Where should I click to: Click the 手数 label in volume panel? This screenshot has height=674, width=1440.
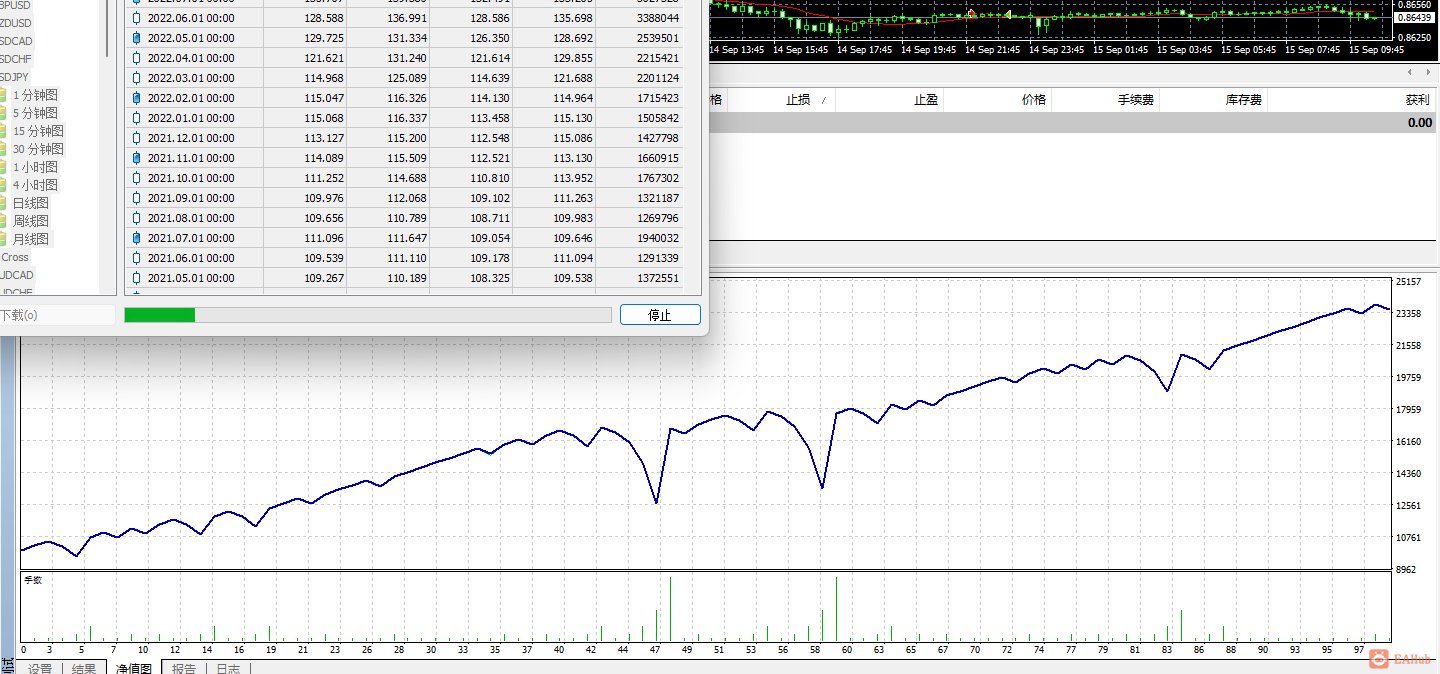tap(33, 580)
